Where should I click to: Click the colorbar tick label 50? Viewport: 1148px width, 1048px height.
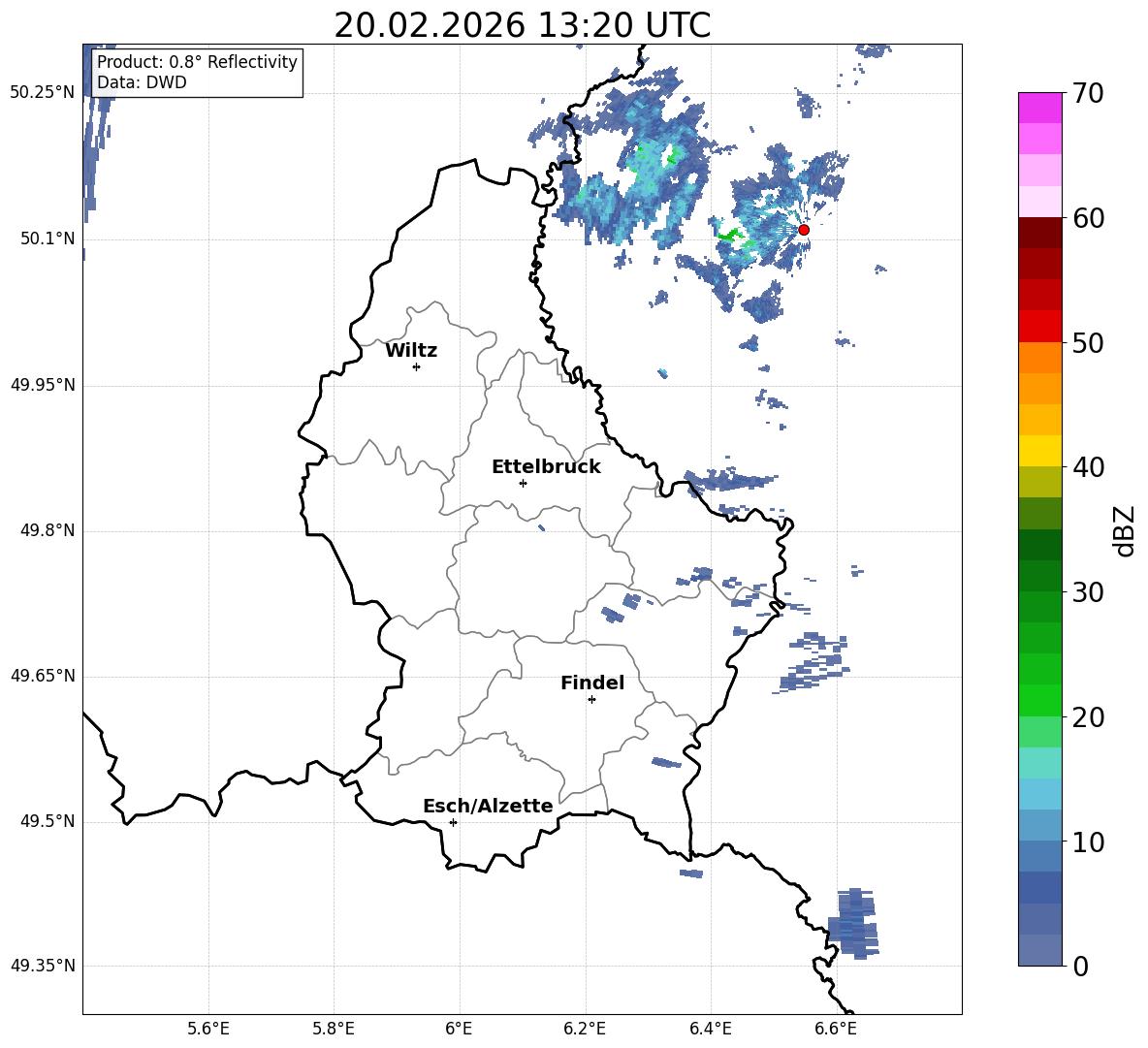click(1088, 343)
